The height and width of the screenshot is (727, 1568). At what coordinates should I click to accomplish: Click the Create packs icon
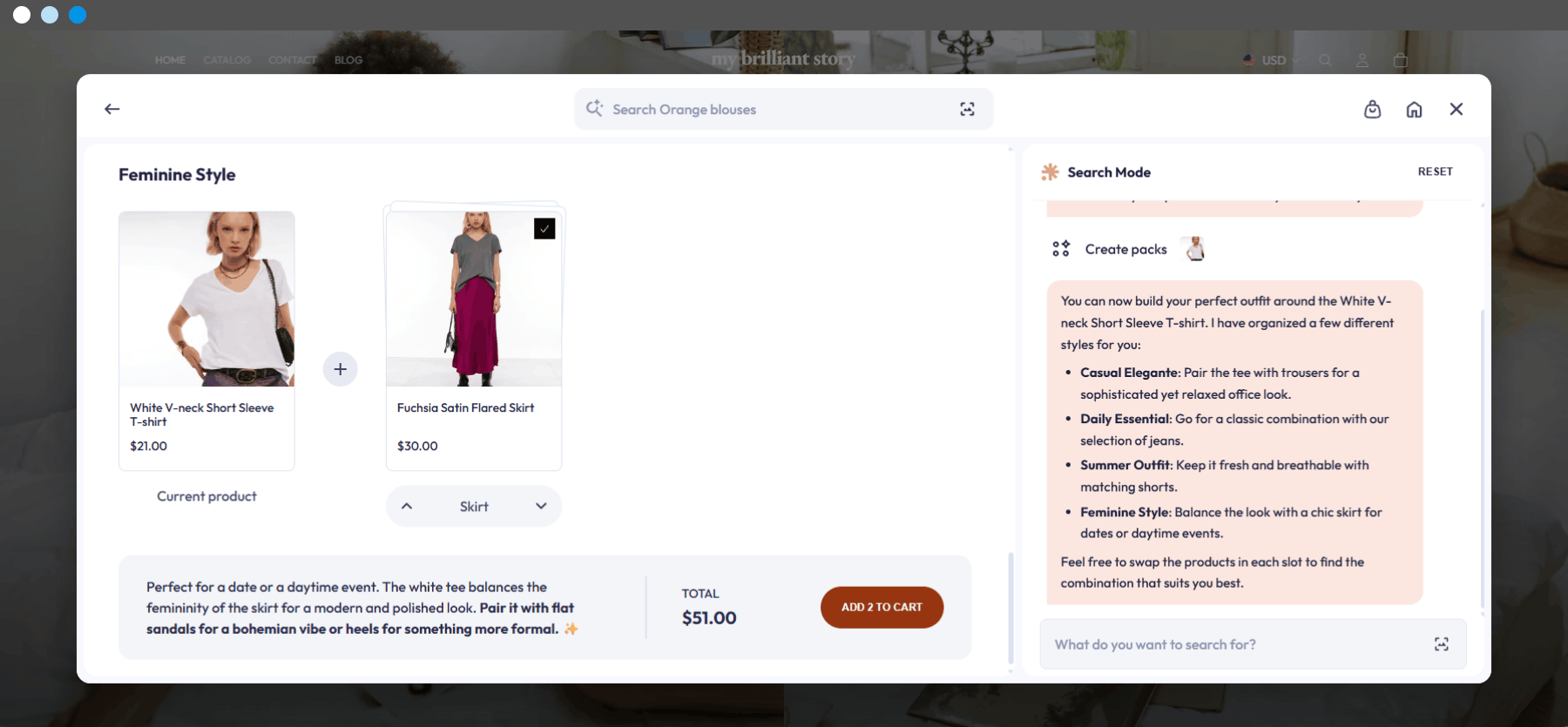coord(1060,249)
